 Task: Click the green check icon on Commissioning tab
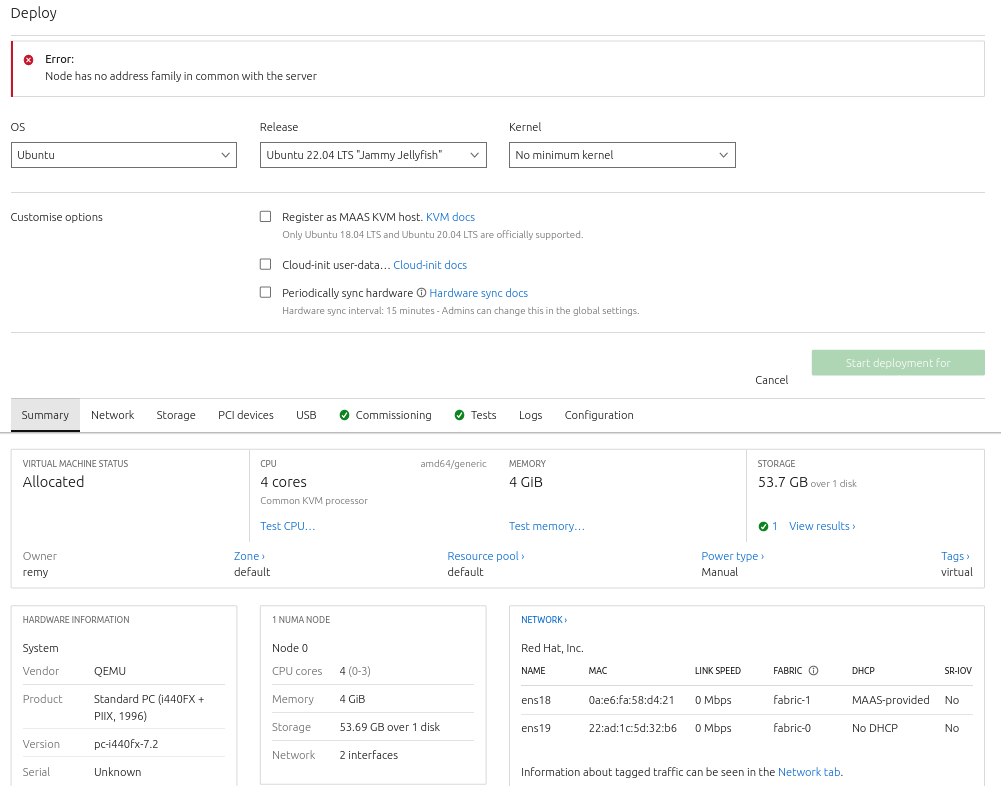point(344,415)
